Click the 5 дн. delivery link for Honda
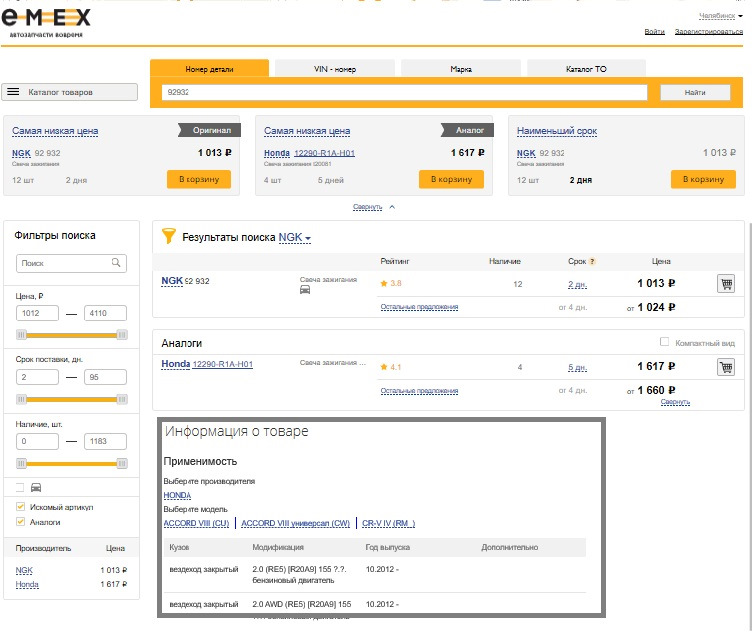 [x=577, y=368]
